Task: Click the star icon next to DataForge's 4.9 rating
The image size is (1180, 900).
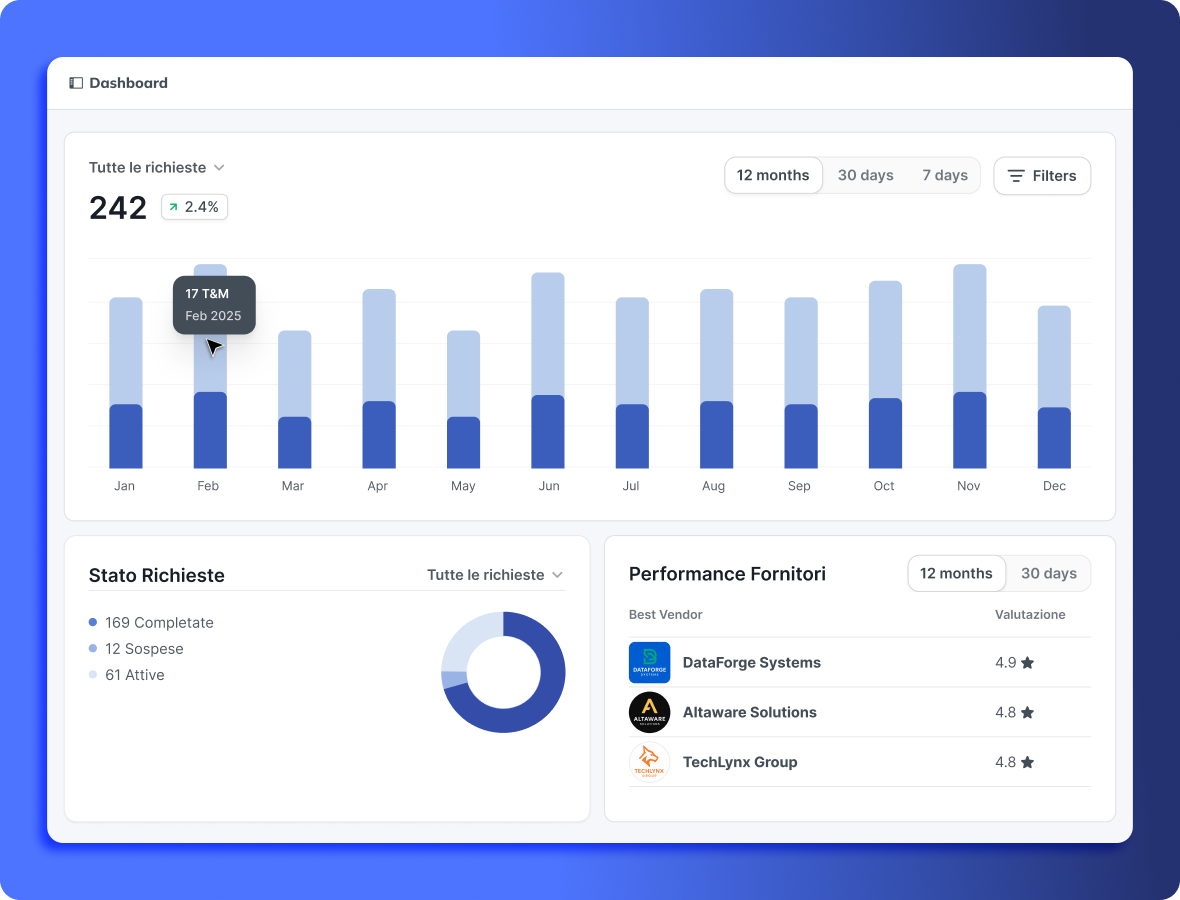Action: point(1027,662)
